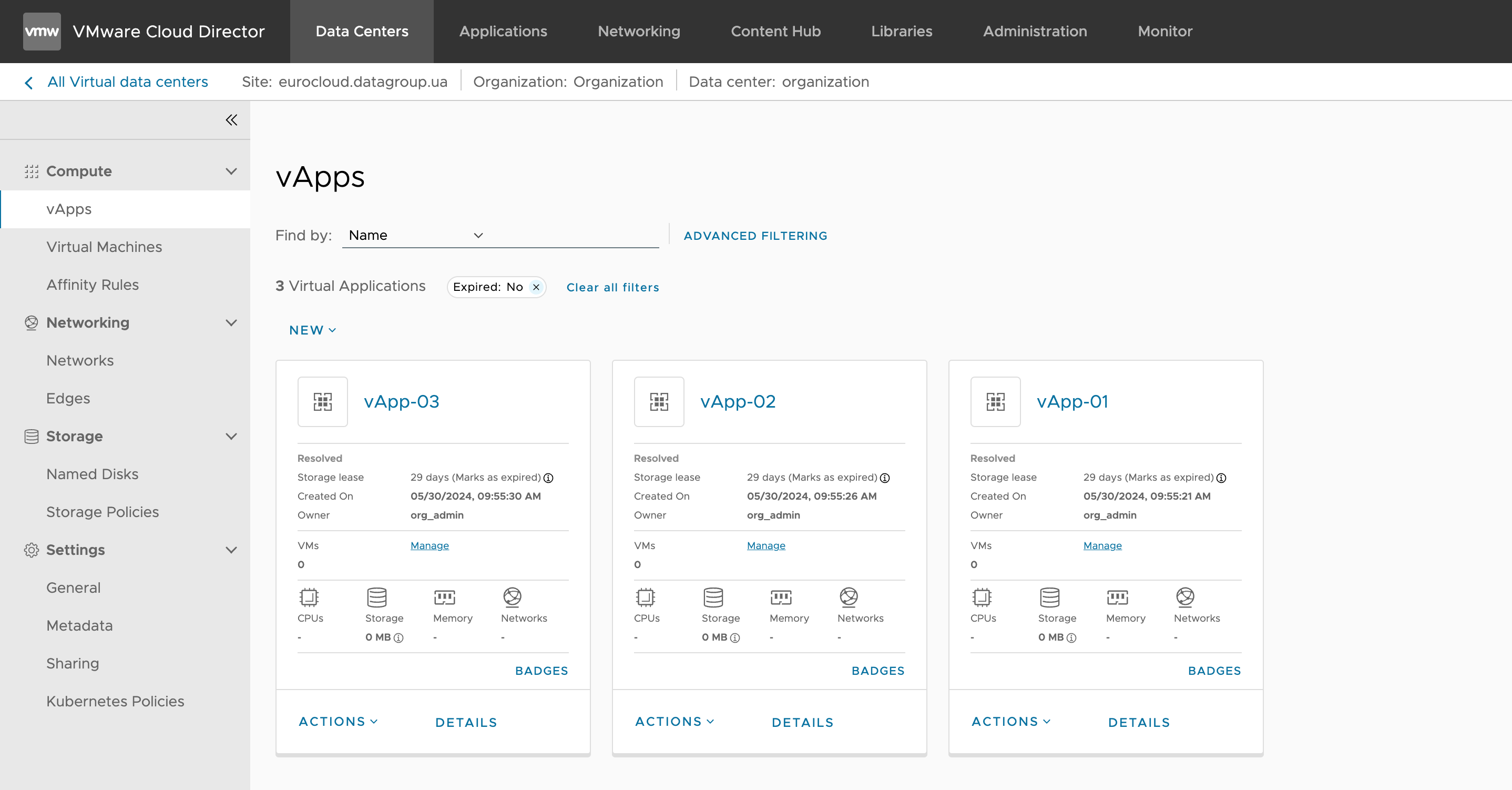Open the NEW dropdown menu
Image resolution: width=1512 pixels, height=790 pixels.
click(x=312, y=330)
